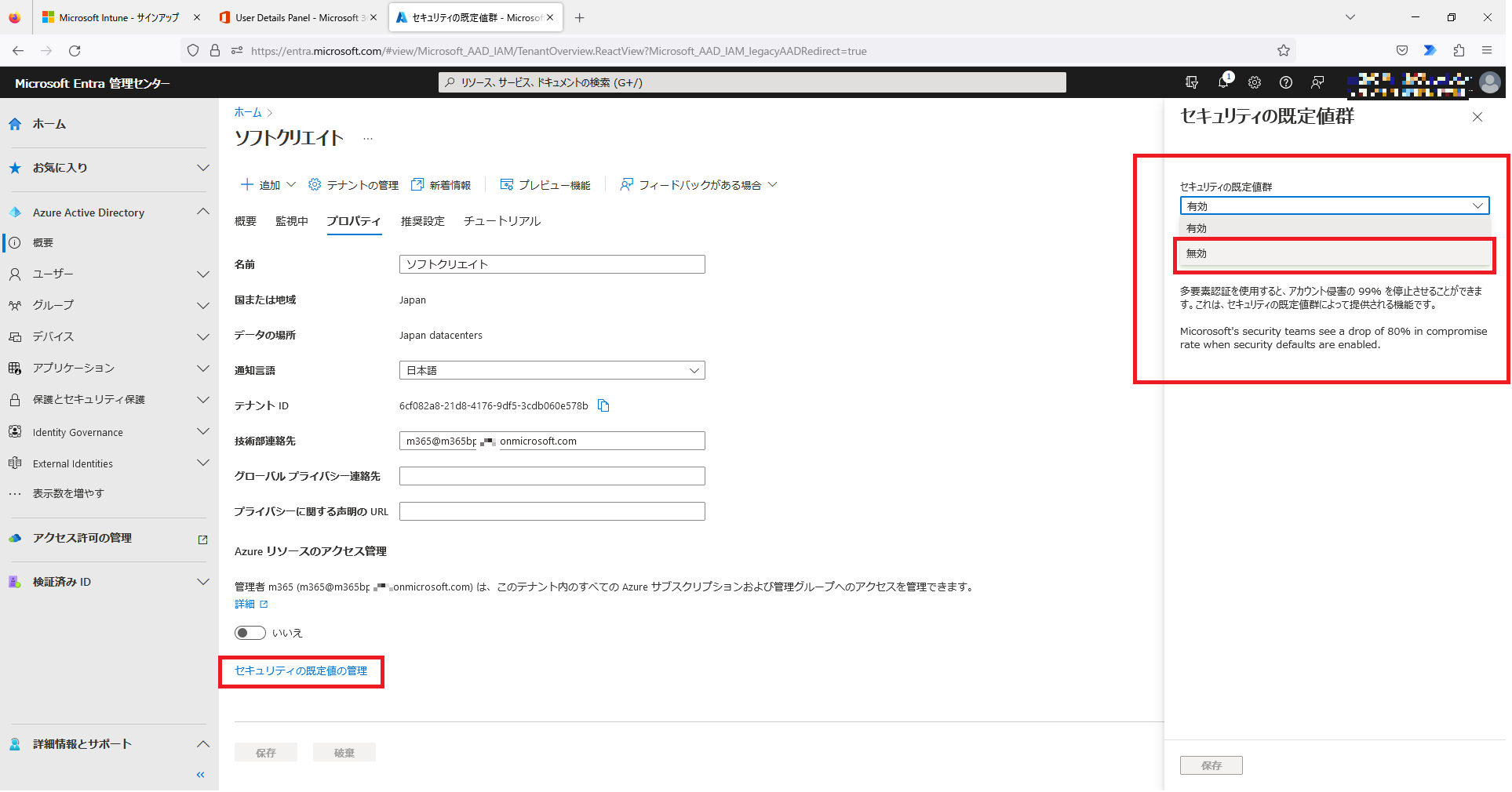
Task: Click the Azure Active Directory diamond icon
Action: pyautogui.click(x=15, y=213)
